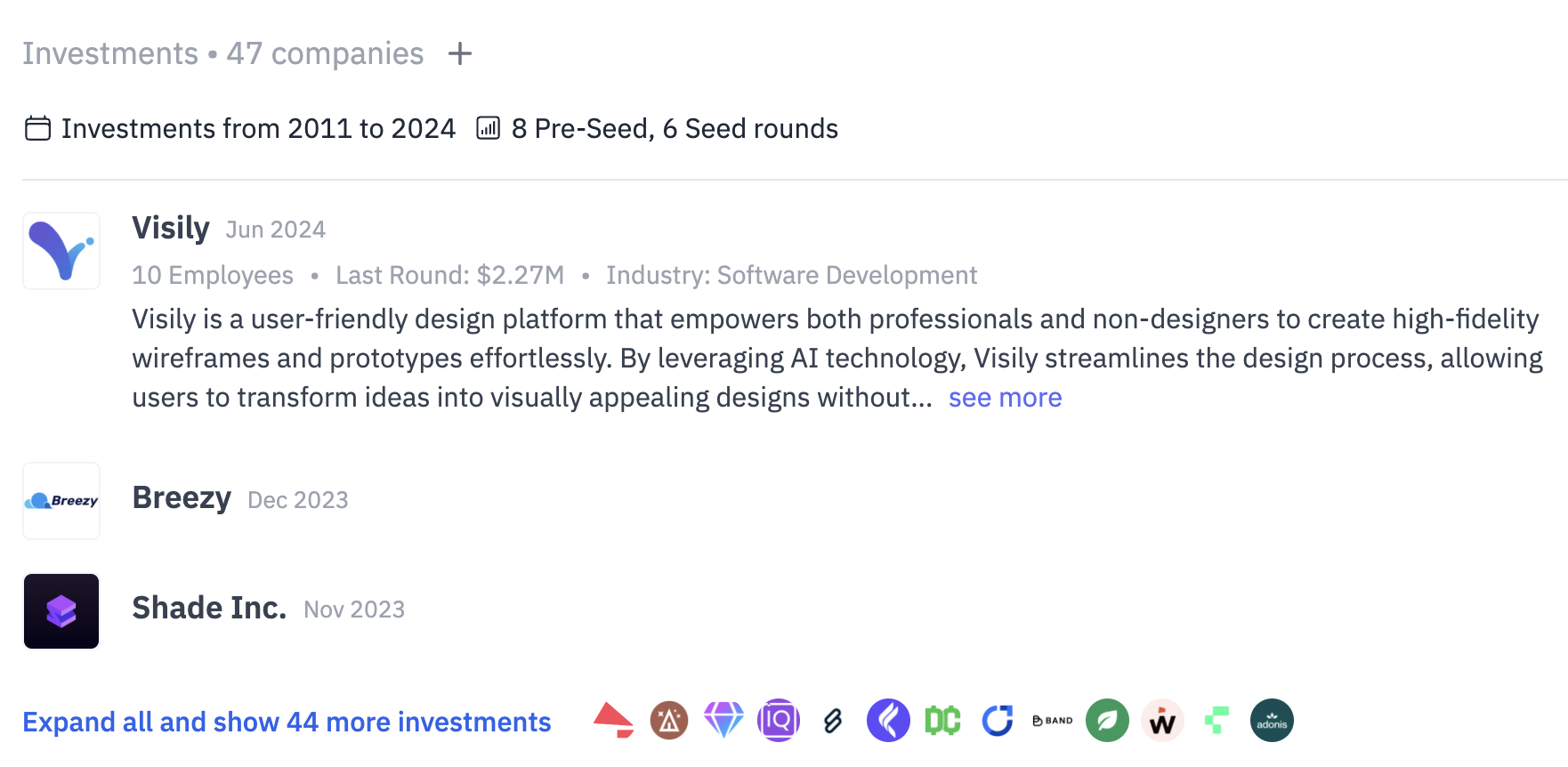Viewport: 1568px width, 767px height.
Task: Click the chain link logo icon
Action: pos(833,721)
